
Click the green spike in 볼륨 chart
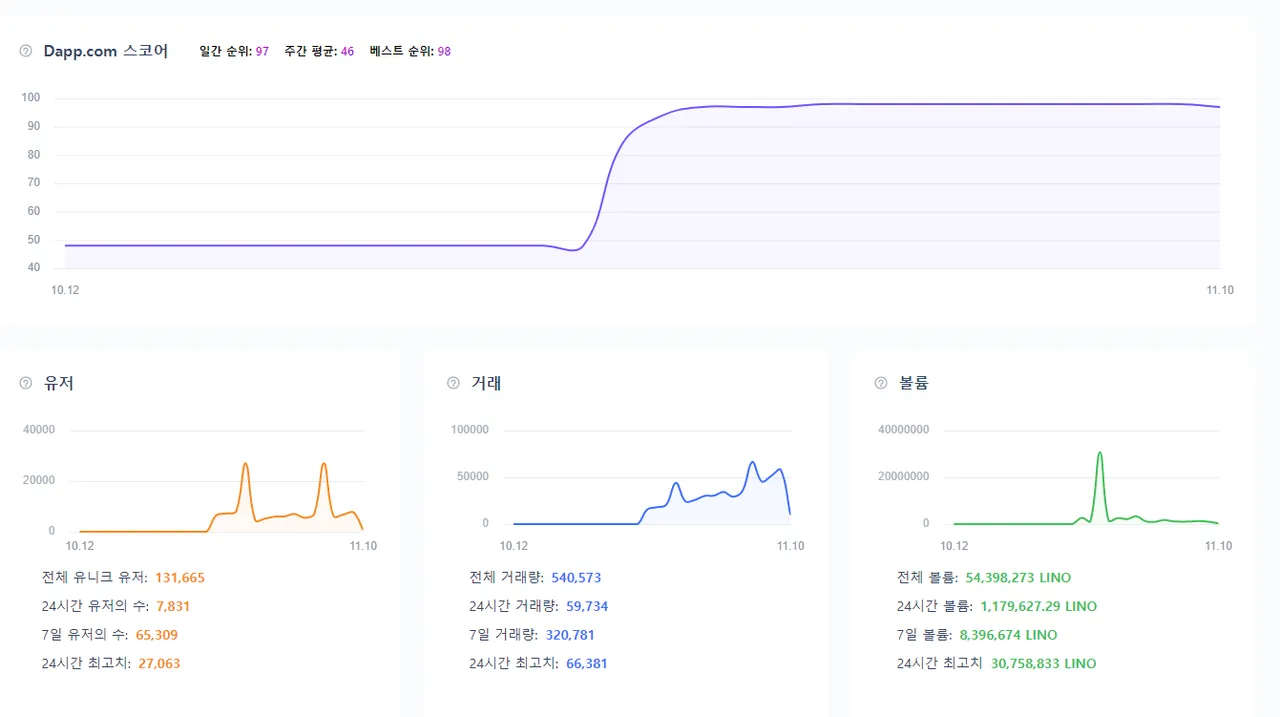pos(1100,454)
